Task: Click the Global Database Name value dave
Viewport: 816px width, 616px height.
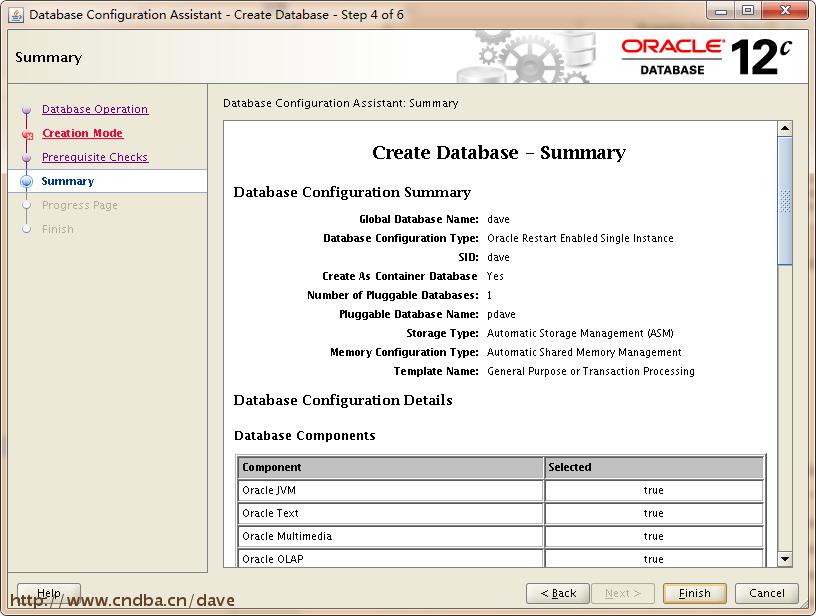Action: [x=498, y=220]
